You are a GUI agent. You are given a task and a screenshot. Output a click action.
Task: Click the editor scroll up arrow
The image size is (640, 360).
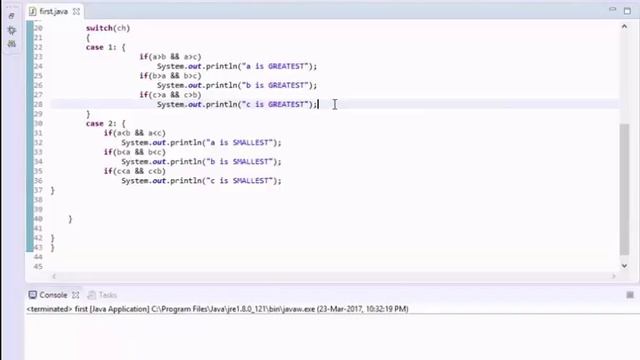(x=624, y=27)
